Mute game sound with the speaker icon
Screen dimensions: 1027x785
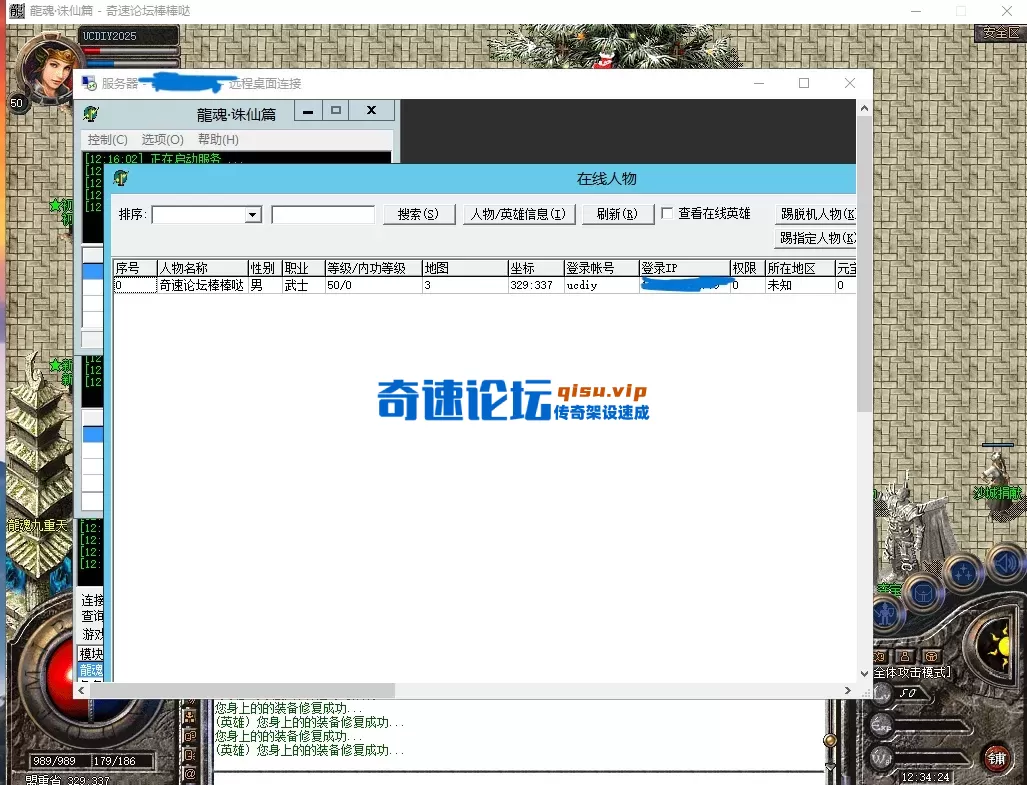(1004, 561)
